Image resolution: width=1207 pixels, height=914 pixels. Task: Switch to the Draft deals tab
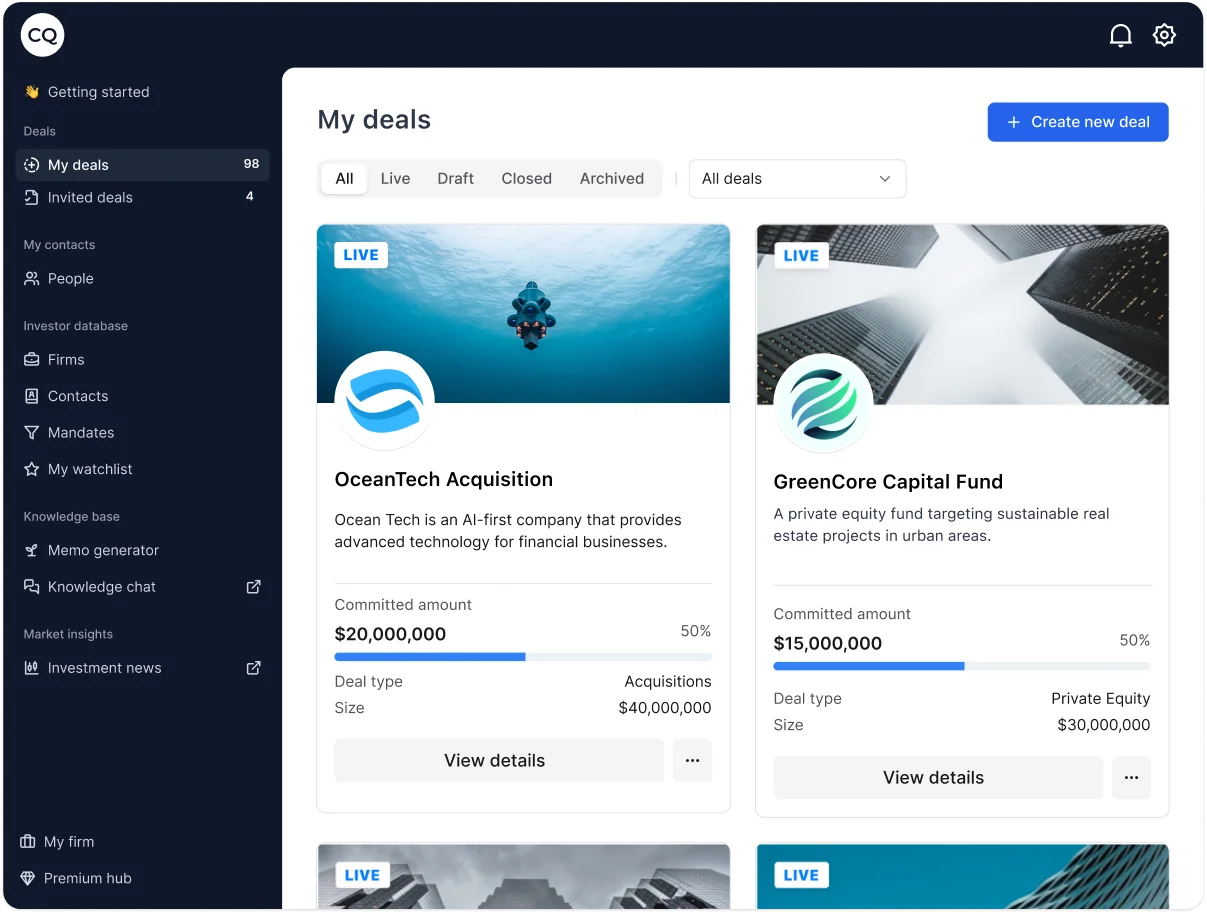click(x=455, y=178)
